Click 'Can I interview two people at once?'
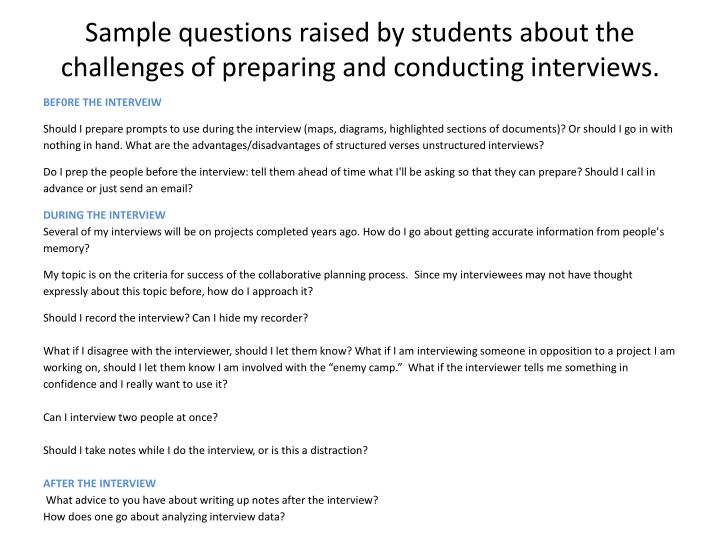 click(130, 417)
